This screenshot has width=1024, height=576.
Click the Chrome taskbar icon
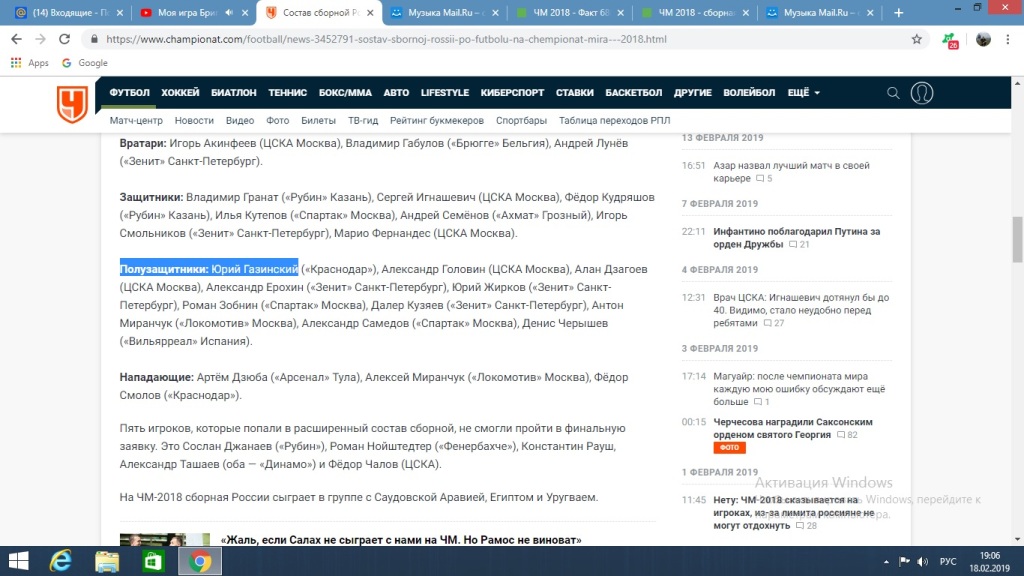200,561
